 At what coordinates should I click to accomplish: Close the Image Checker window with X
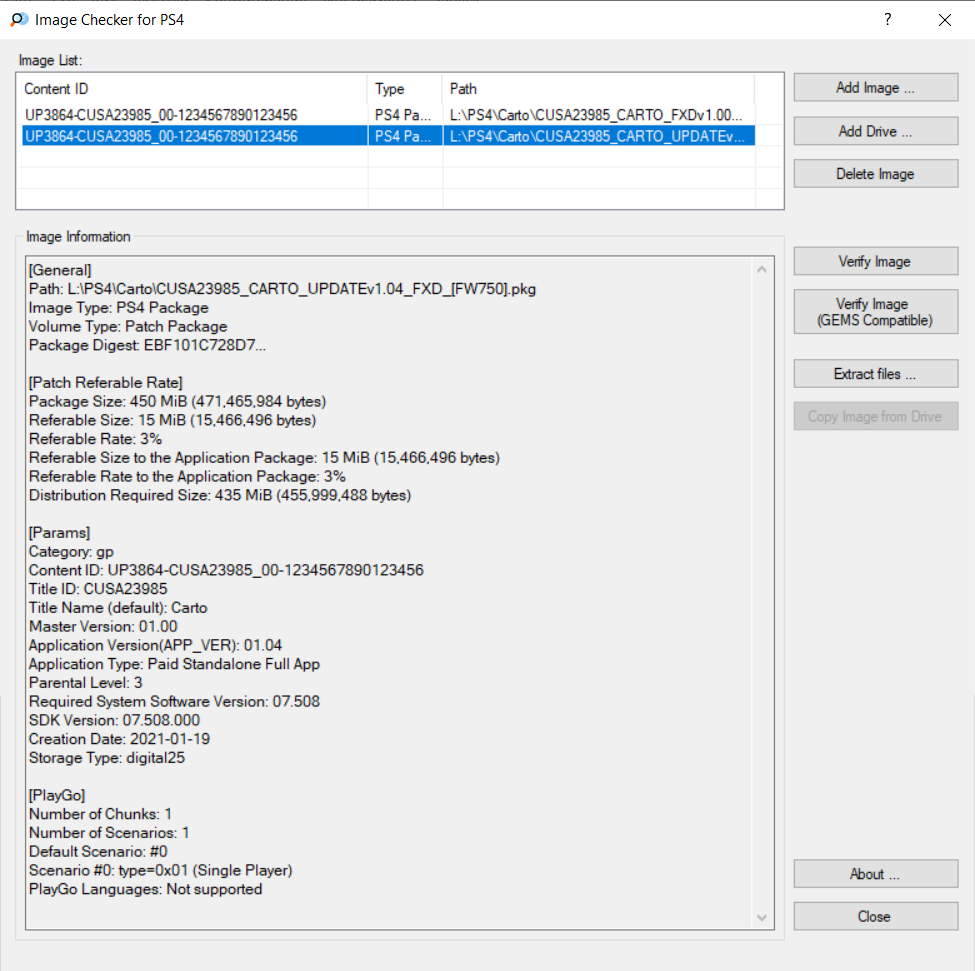tap(945, 20)
